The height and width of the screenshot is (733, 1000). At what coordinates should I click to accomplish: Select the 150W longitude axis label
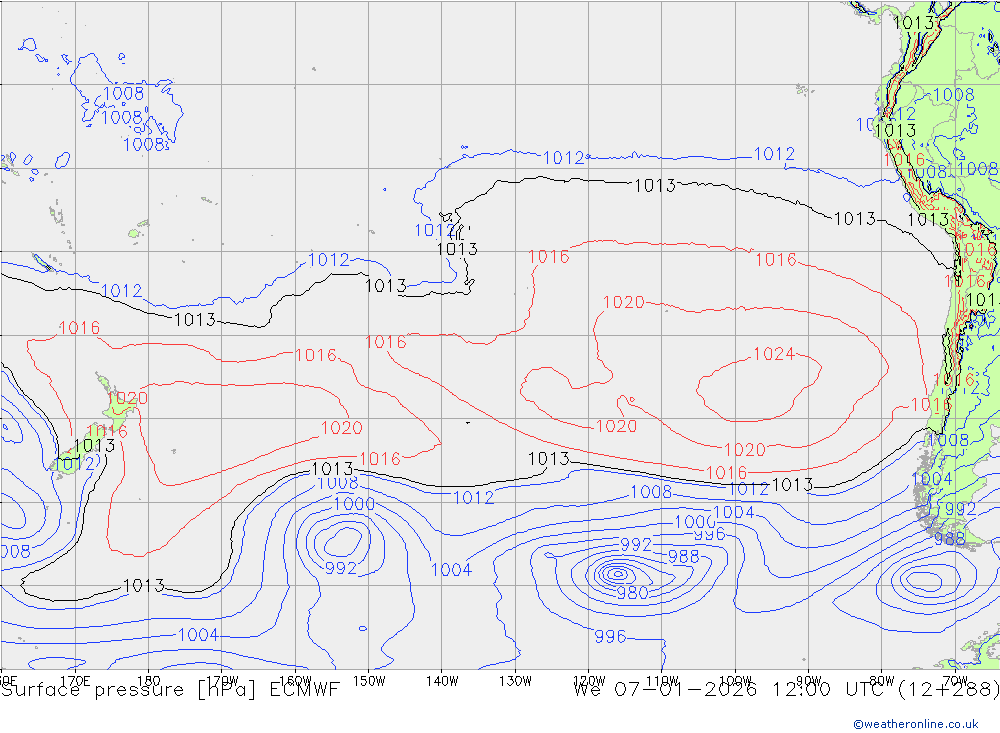[369, 681]
